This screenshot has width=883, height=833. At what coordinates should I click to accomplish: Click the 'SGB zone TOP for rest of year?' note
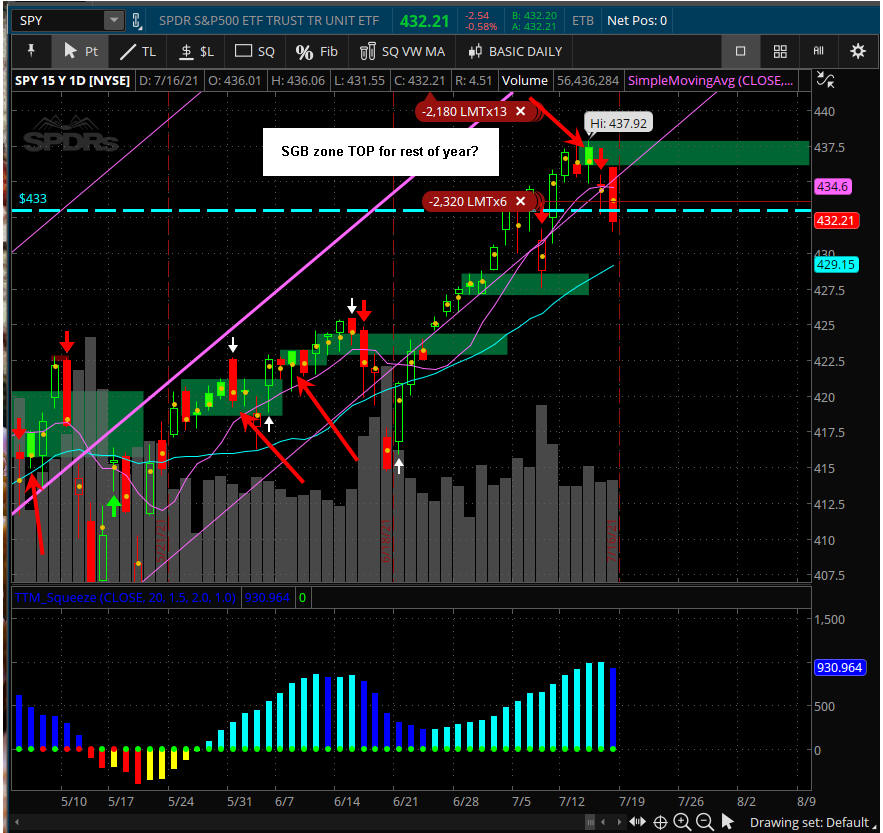click(381, 152)
